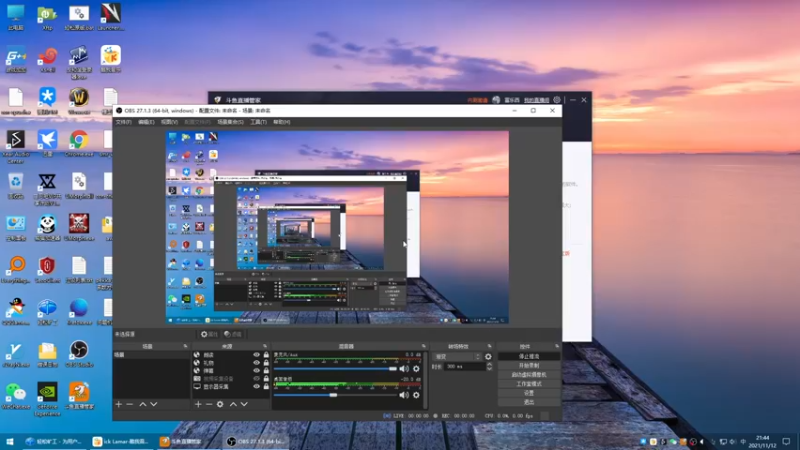
Task: Mute the 麦克风/Aux speaker icon
Action: pyautogui.click(x=404, y=368)
